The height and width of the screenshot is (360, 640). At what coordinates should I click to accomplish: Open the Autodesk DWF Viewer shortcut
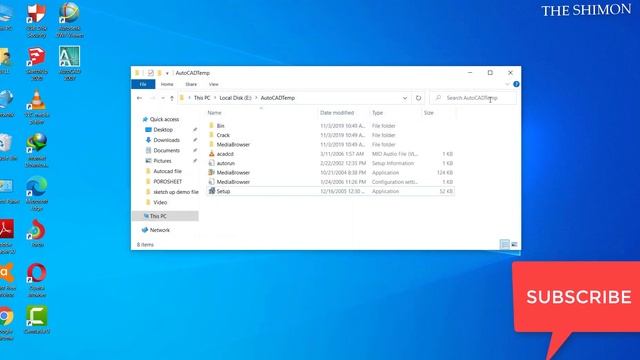[x=69, y=20]
